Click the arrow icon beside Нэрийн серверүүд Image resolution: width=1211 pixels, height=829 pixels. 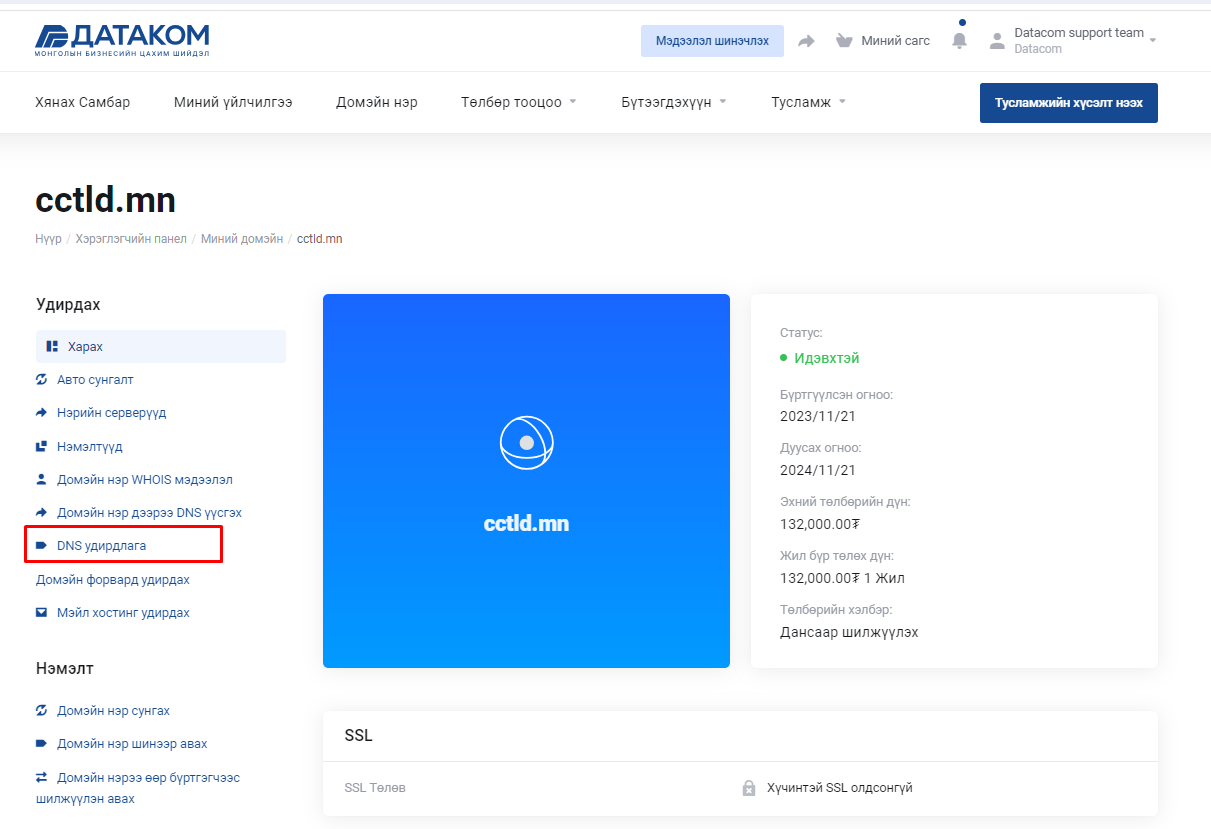point(41,413)
